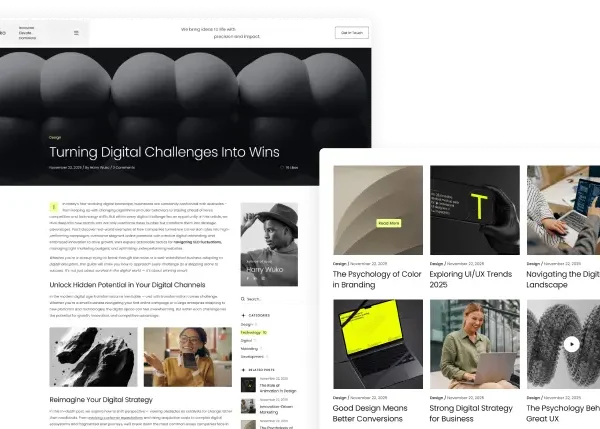Screen dimensions: 600x429
Task: Open Harry Wuko's Facebook icon on author card
Action: point(248,278)
